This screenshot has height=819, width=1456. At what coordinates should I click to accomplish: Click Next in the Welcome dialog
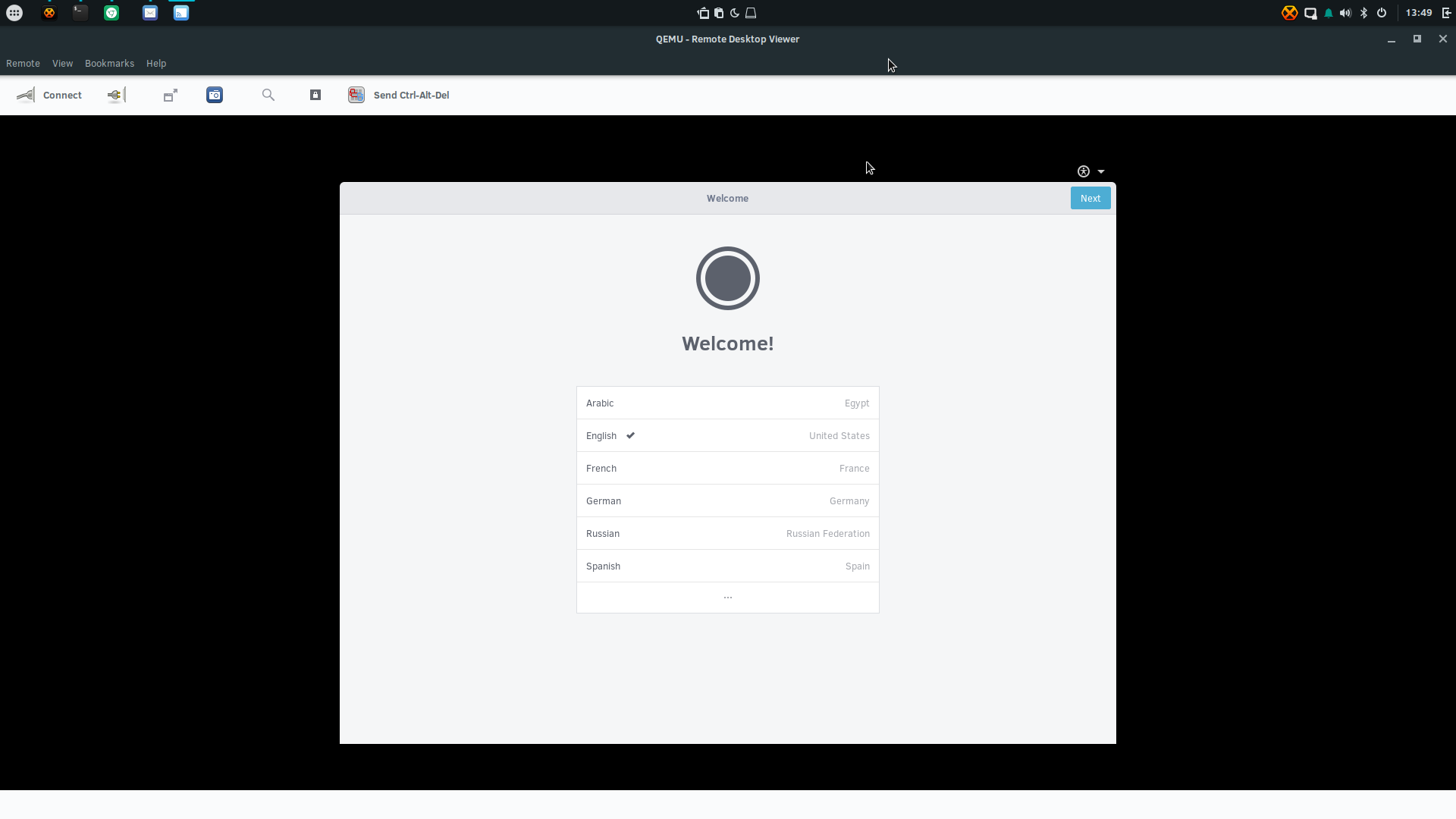(1090, 198)
